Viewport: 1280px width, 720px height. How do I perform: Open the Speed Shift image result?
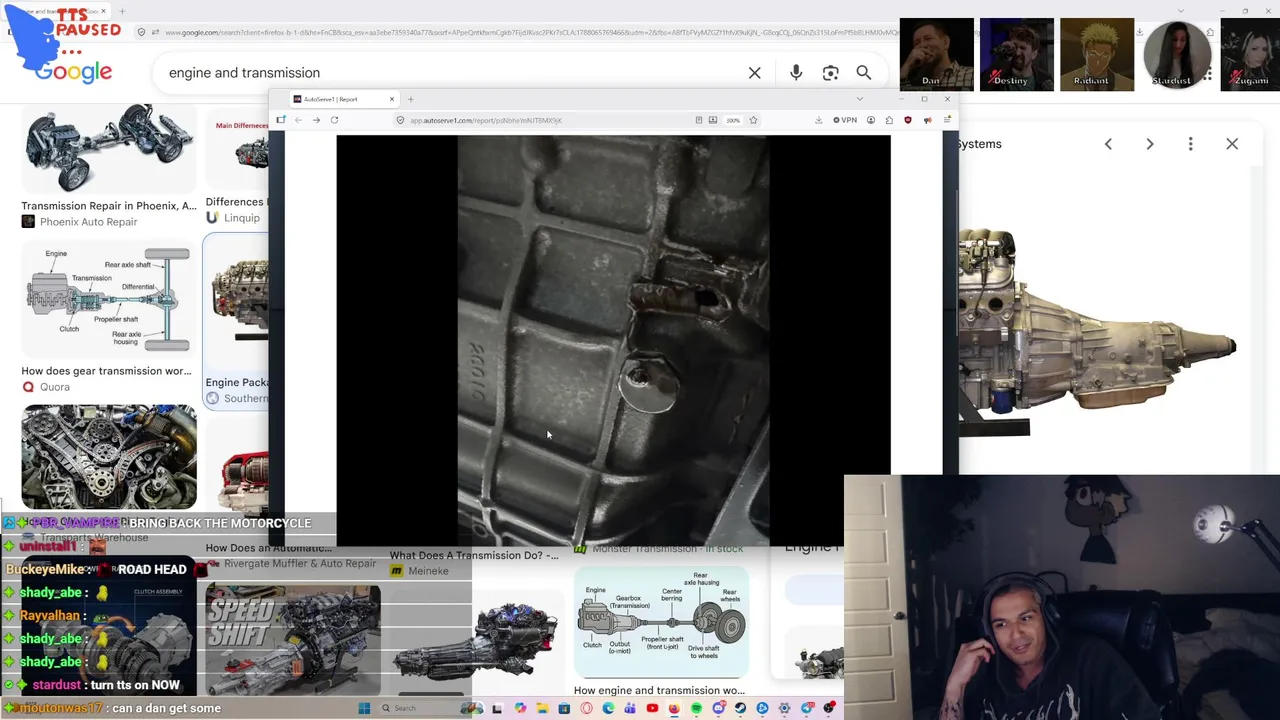click(x=293, y=640)
